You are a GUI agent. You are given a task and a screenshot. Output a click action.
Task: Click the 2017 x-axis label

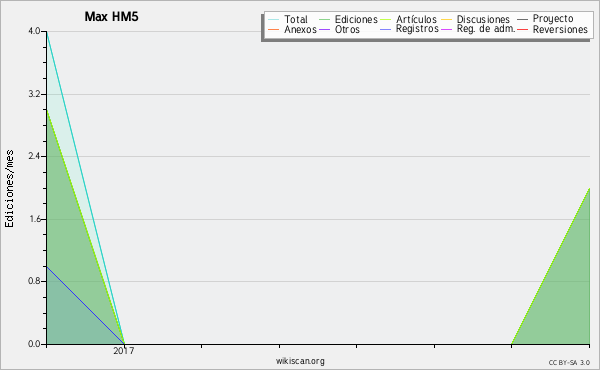click(x=124, y=350)
